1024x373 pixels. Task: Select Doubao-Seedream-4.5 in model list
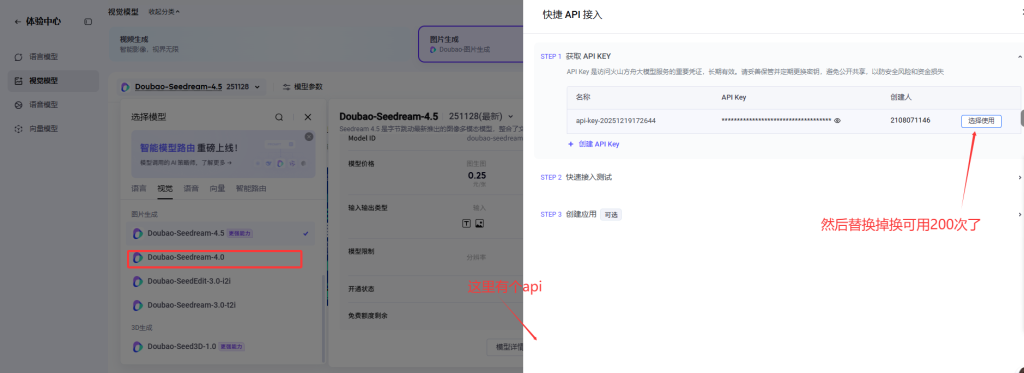[x=221, y=233]
